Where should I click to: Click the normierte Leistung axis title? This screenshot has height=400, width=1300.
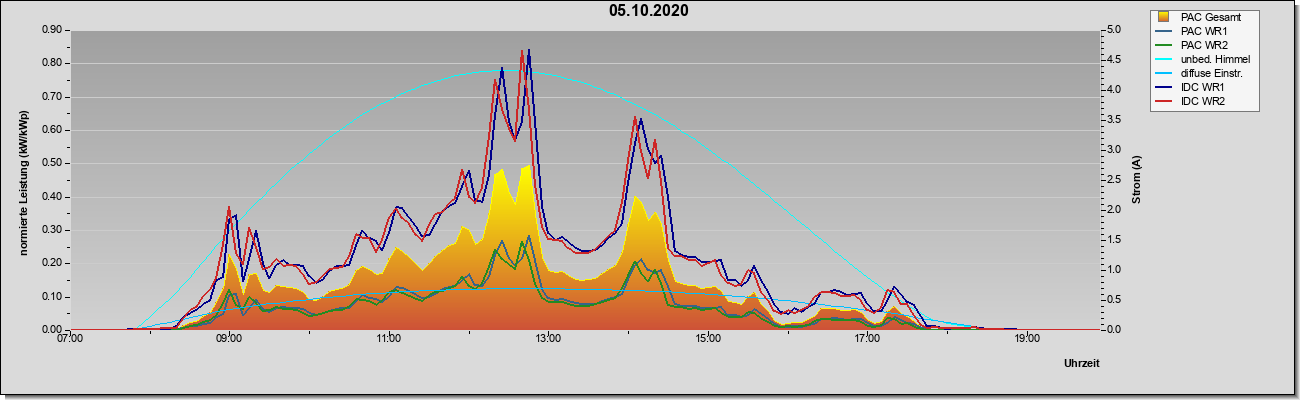[23, 180]
